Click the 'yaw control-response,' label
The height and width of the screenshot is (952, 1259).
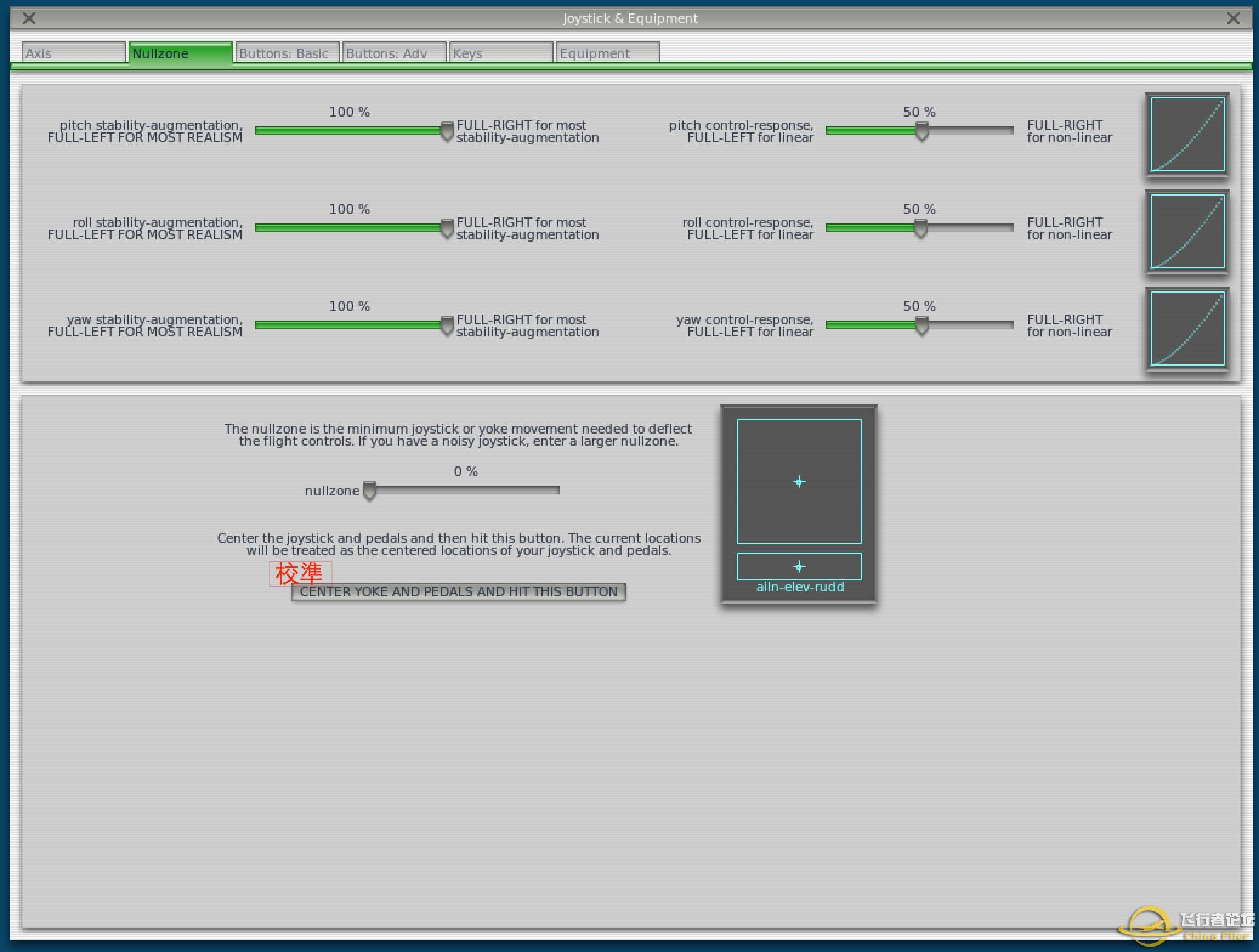(745, 319)
